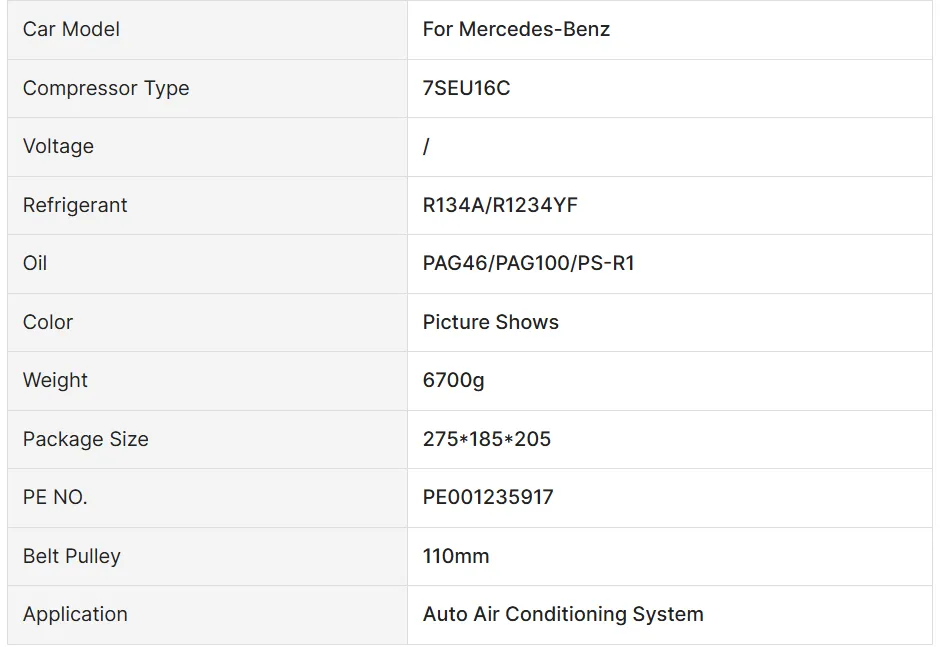Screen dimensions: 944x647
Task: Click the 'Car Model' label cell
Action: click(x=71, y=29)
